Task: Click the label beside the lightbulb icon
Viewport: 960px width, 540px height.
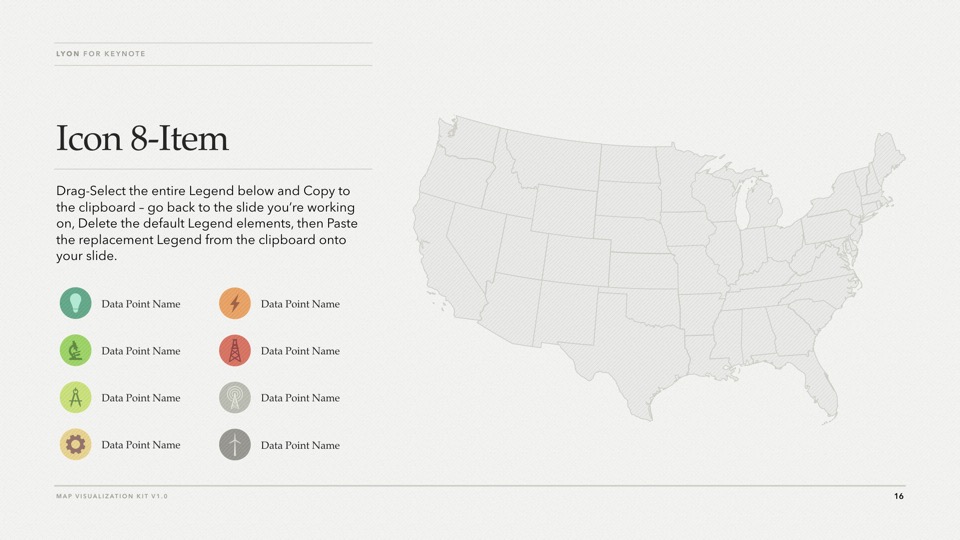Action: (x=141, y=304)
